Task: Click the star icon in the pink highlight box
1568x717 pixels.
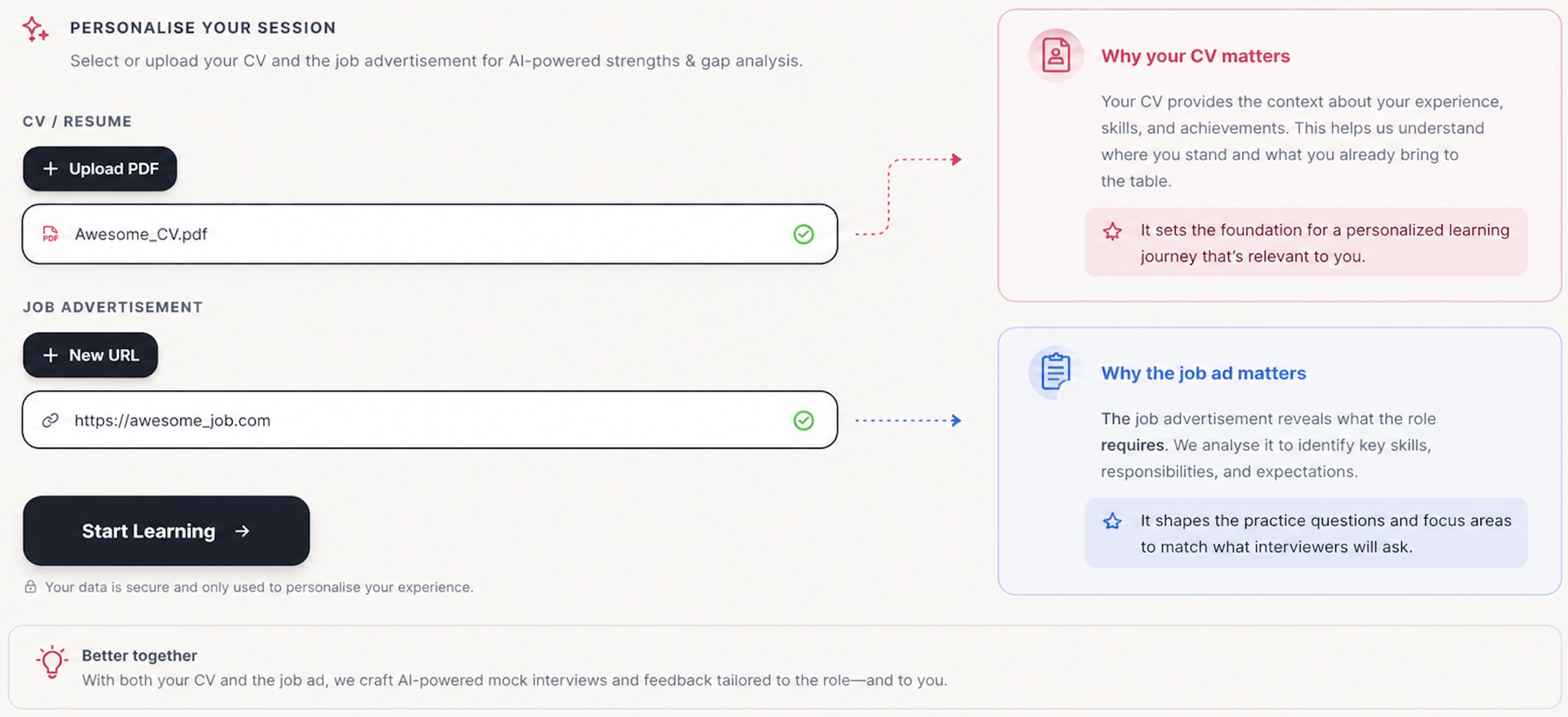Action: [x=1112, y=231]
